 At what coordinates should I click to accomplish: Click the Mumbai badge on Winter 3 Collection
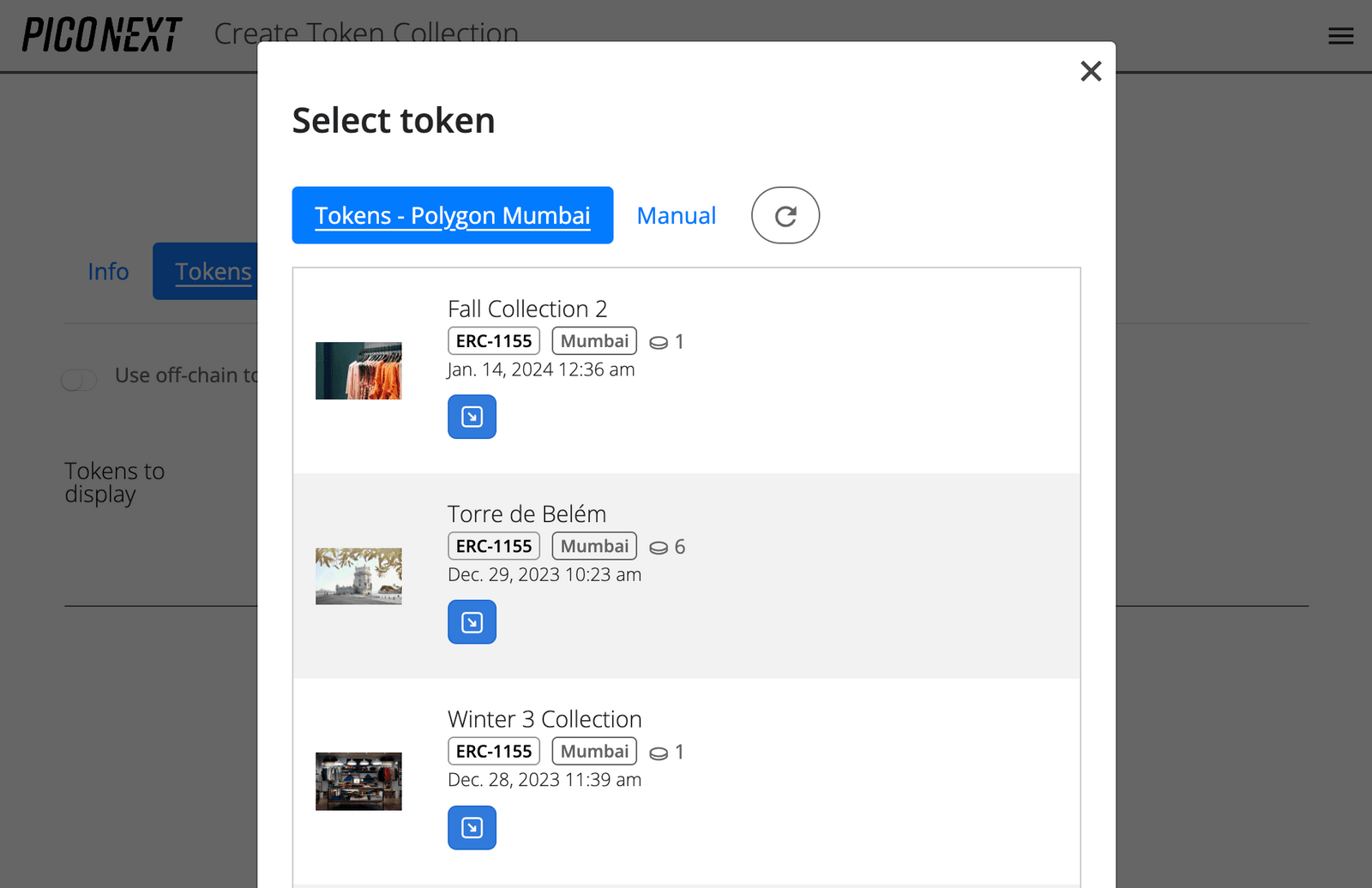tap(593, 751)
